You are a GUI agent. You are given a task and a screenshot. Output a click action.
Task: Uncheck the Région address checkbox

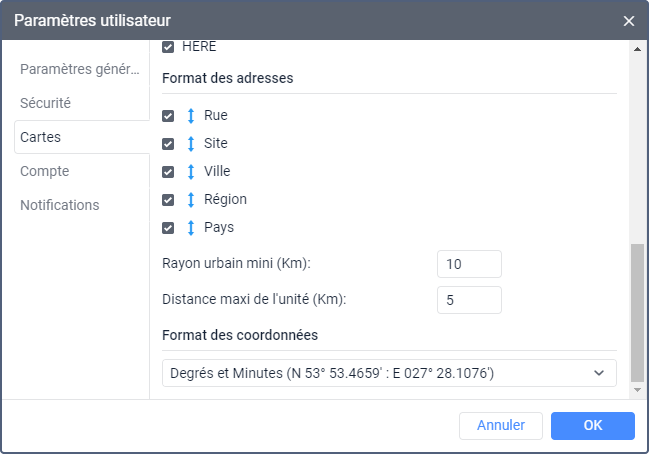[168, 200]
